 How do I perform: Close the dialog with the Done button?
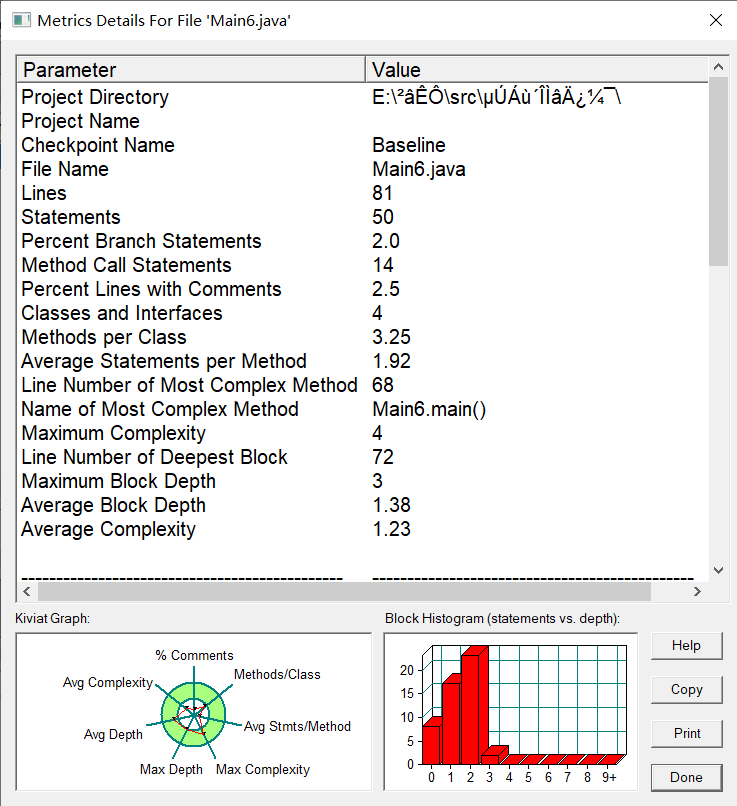pos(687,777)
